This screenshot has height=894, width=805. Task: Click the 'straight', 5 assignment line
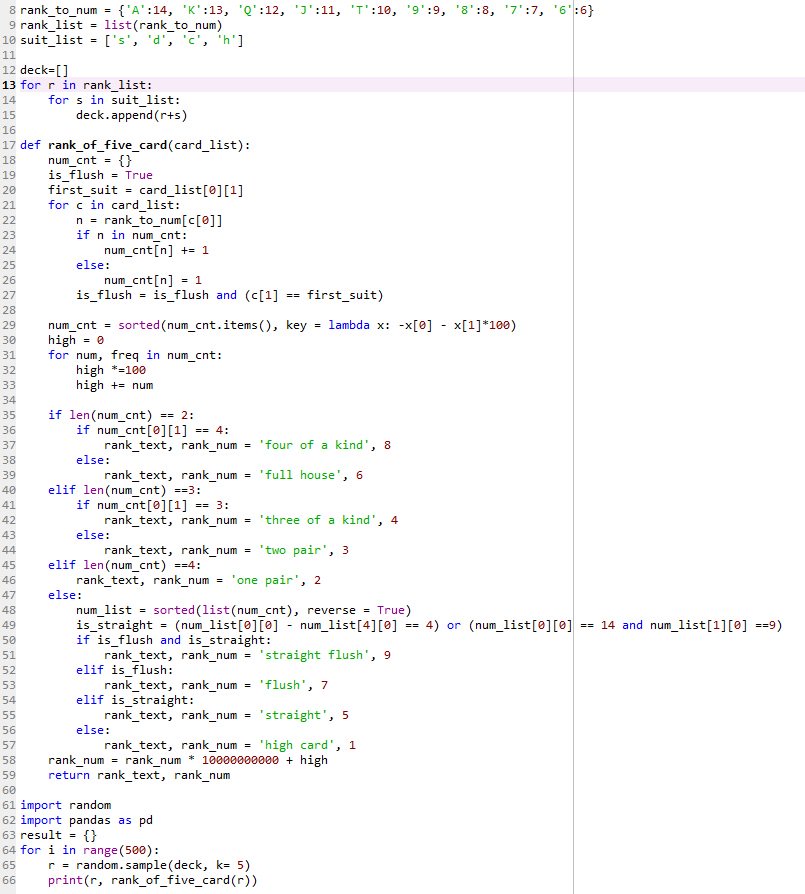[226, 715]
